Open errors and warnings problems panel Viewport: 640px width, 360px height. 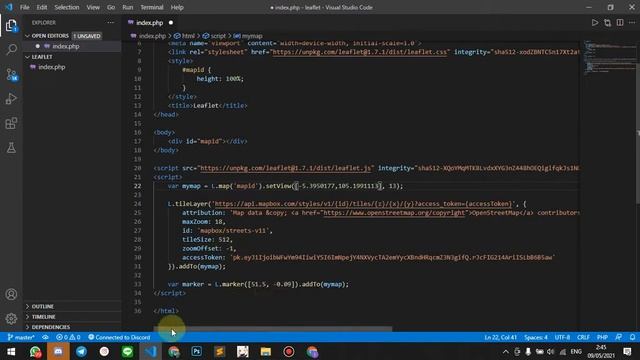tap(68, 337)
